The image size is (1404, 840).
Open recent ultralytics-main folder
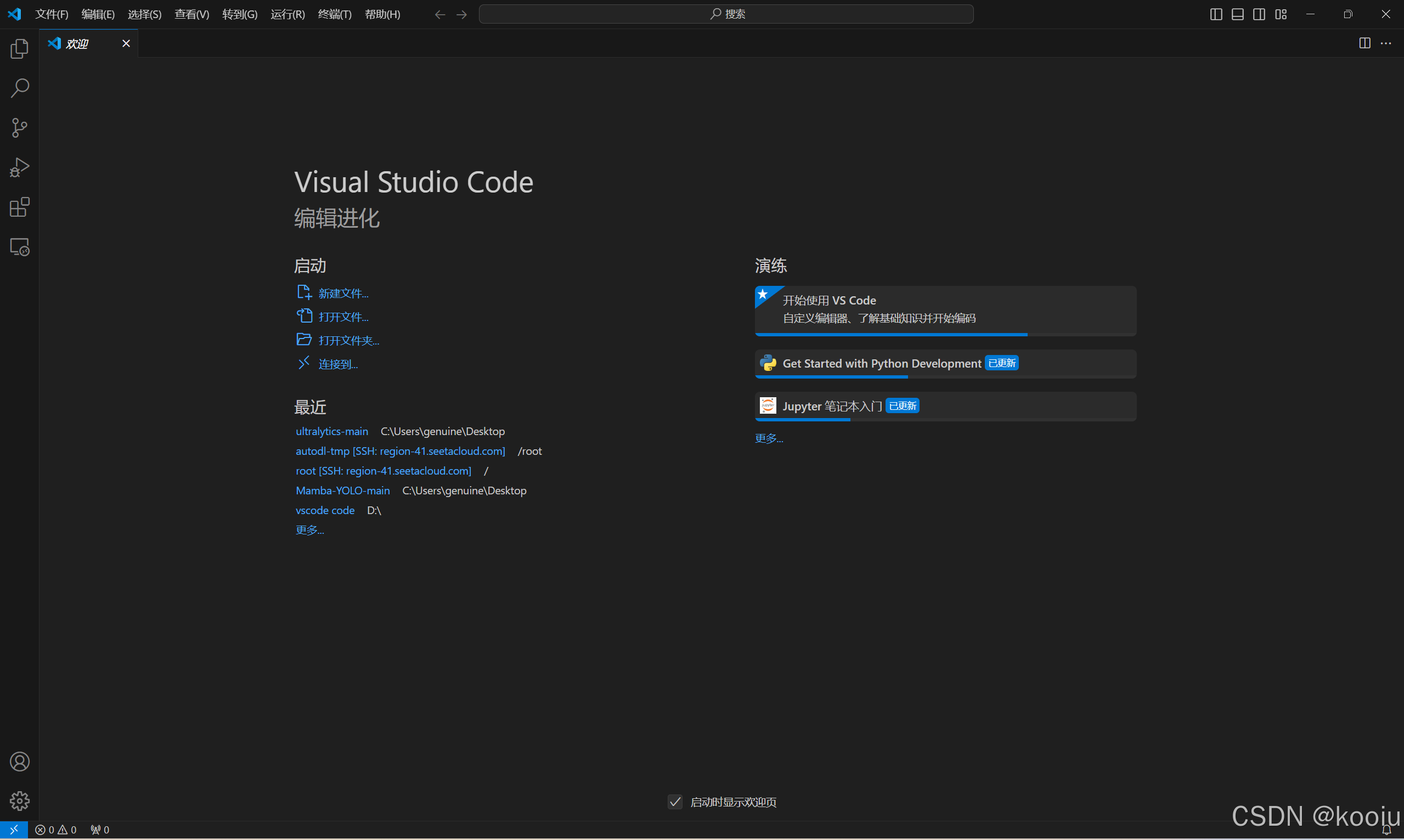[331, 431]
